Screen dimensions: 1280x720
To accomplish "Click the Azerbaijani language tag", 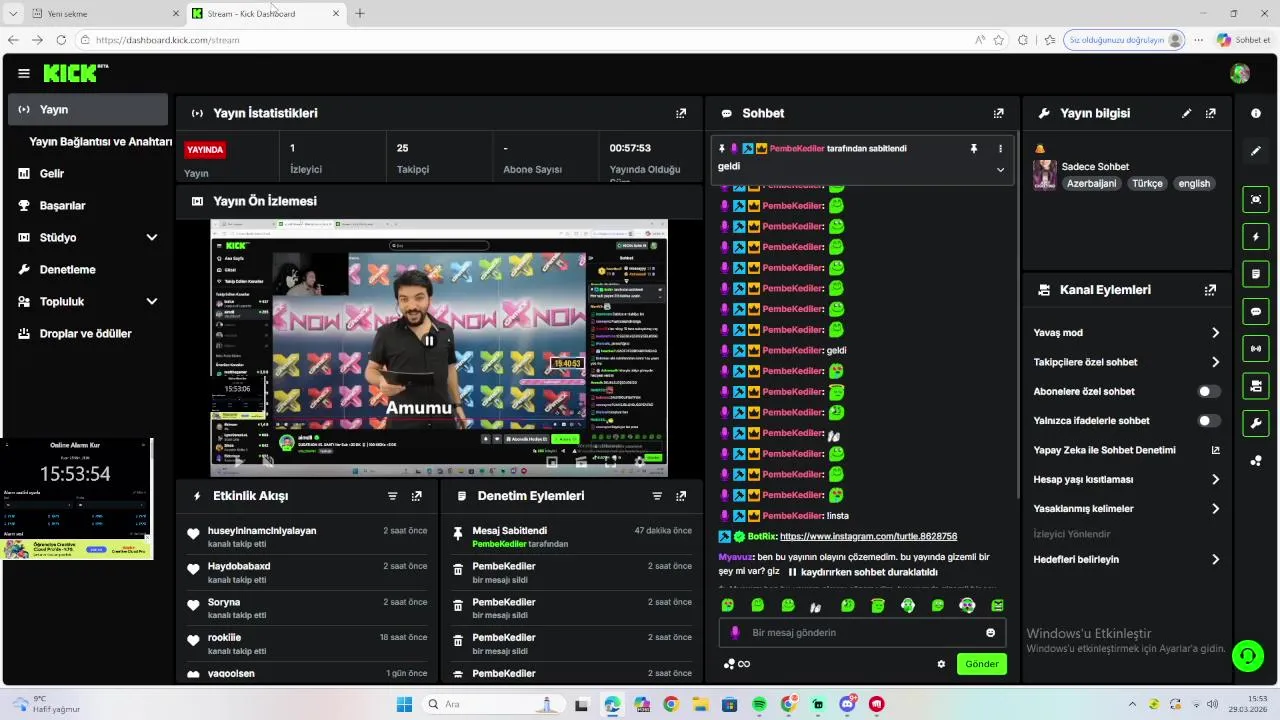I will point(1091,184).
